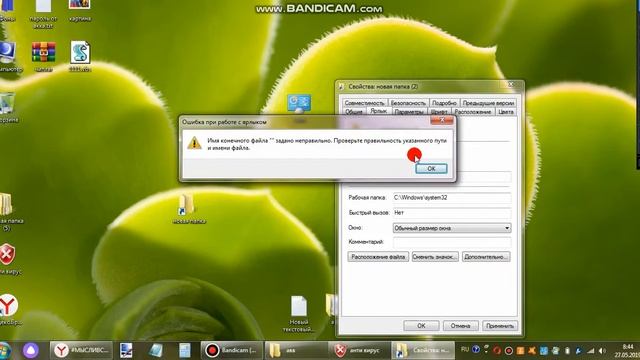
Task: Switch to the 'Расположение' tab
Action: 472,111
